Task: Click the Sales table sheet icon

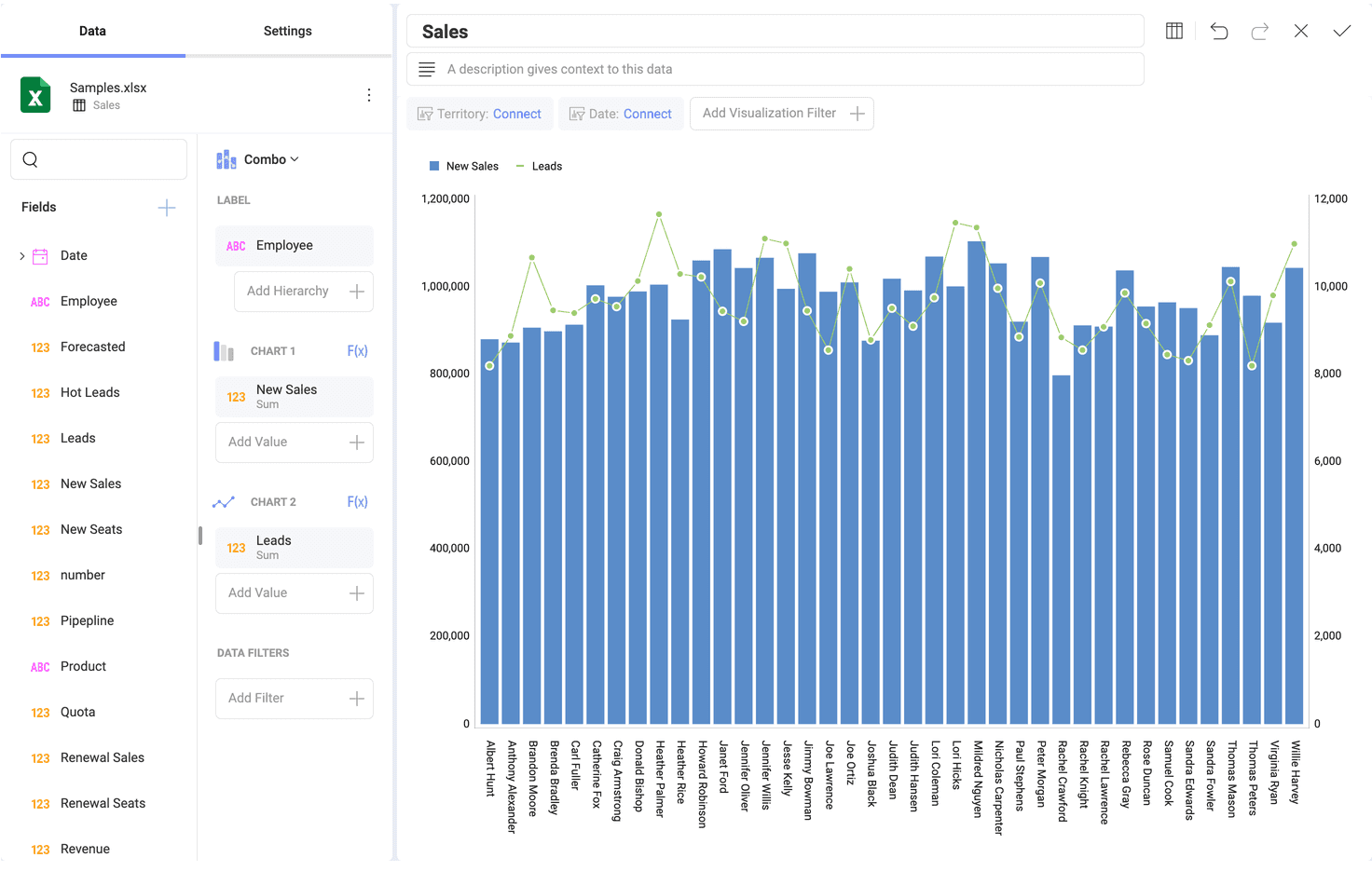Action: (x=79, y=105)
